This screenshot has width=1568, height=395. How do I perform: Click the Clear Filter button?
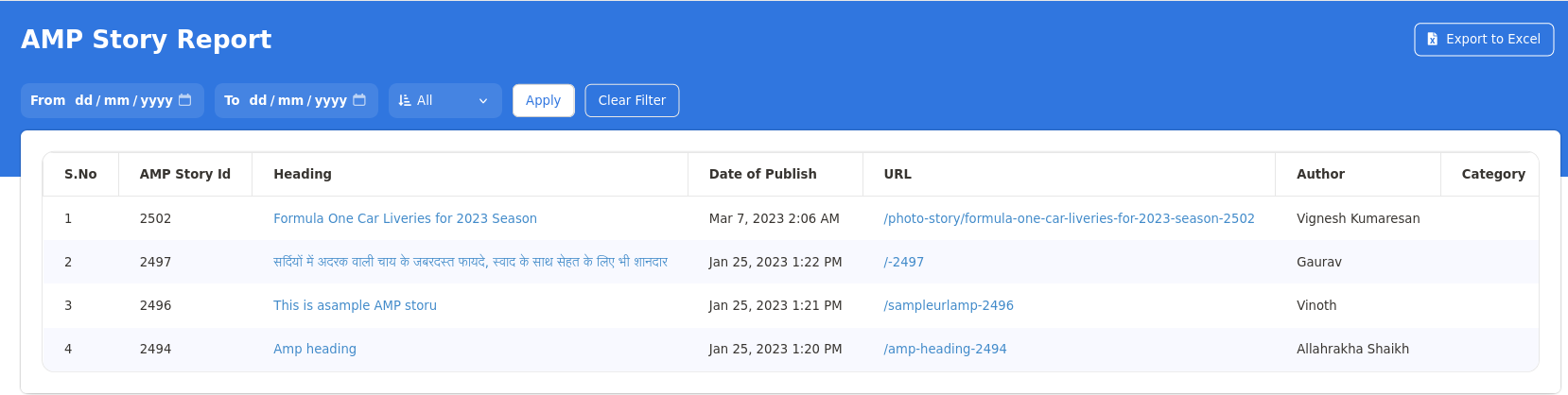pyautogui.click(x=632, y=100)
